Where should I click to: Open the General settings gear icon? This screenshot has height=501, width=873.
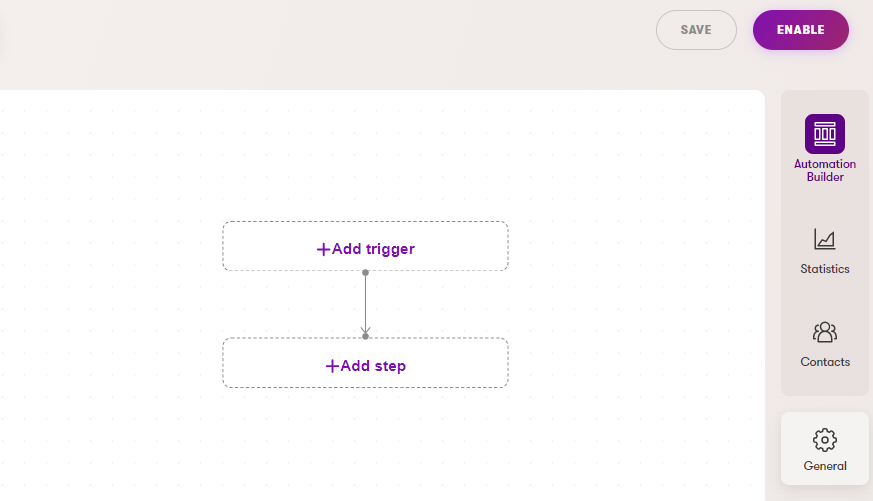824,440
